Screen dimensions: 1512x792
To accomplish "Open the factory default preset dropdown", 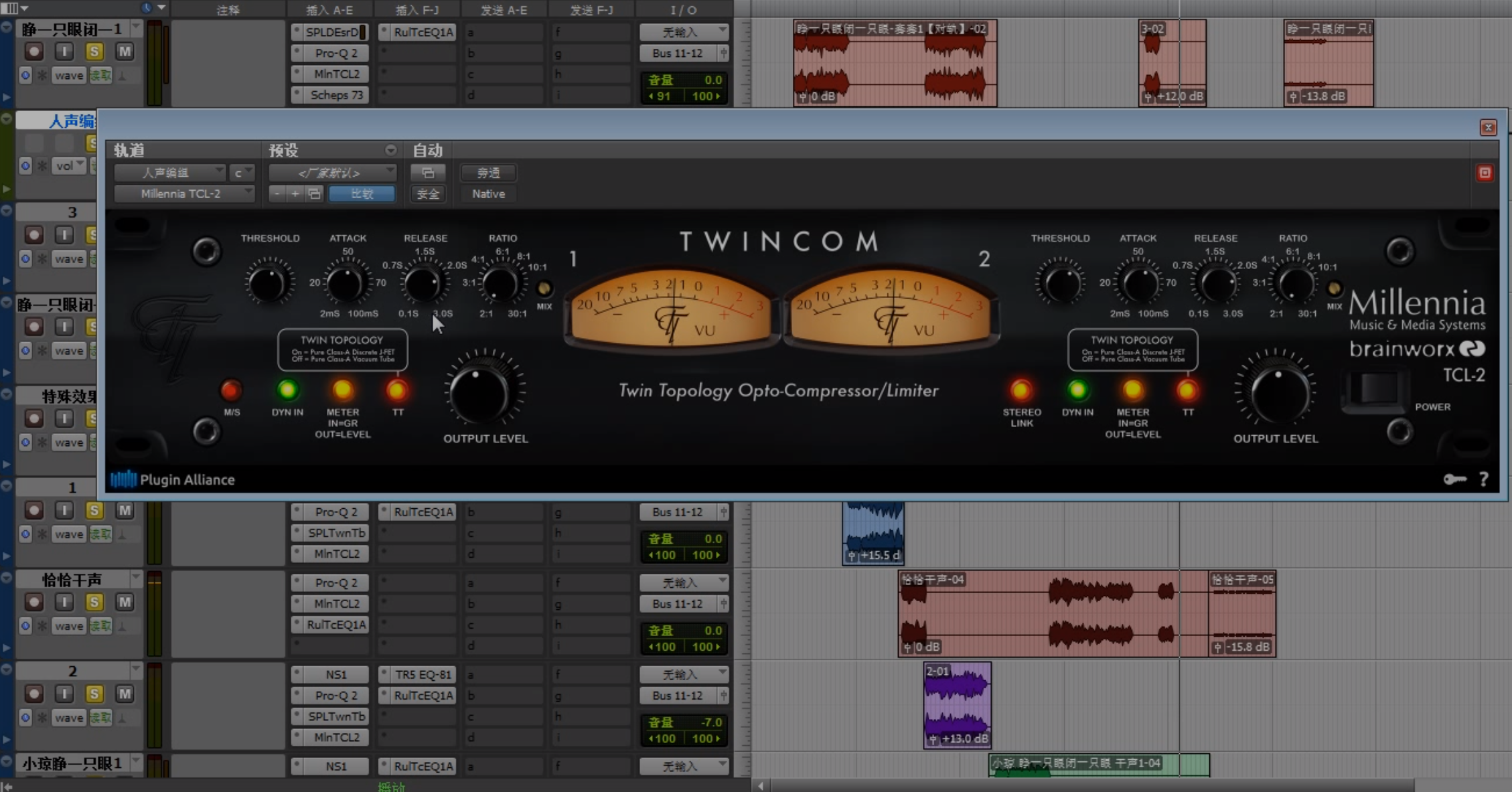I will point(333,173).
